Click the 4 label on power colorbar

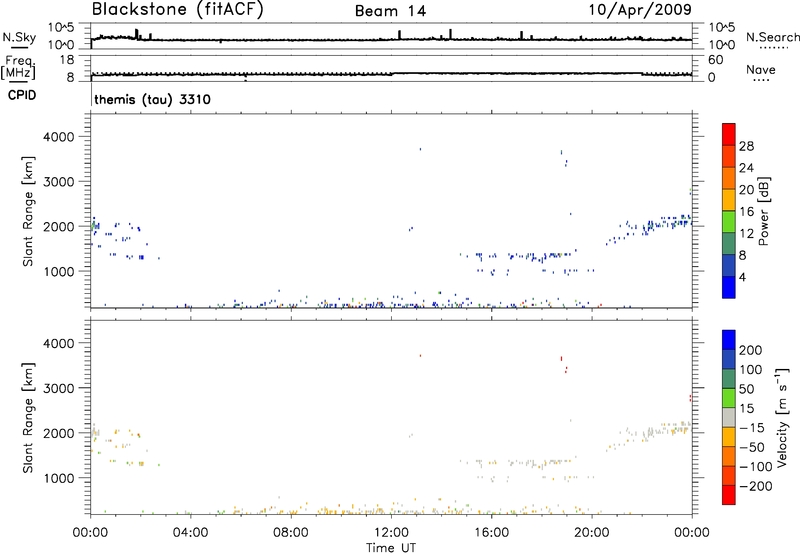tap(742, 277)
